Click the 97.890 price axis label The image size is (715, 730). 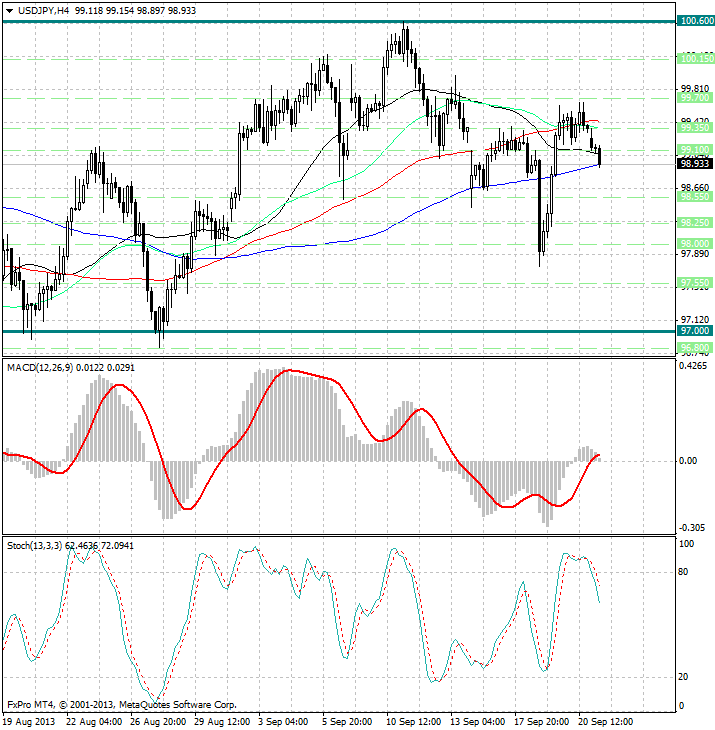(x=695, y=254)
